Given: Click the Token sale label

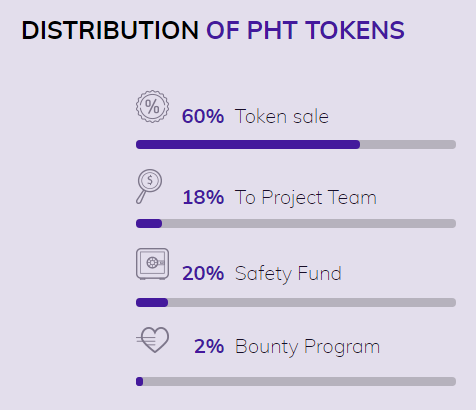Looking at the screenshot, I should click(x=282, y=116).
